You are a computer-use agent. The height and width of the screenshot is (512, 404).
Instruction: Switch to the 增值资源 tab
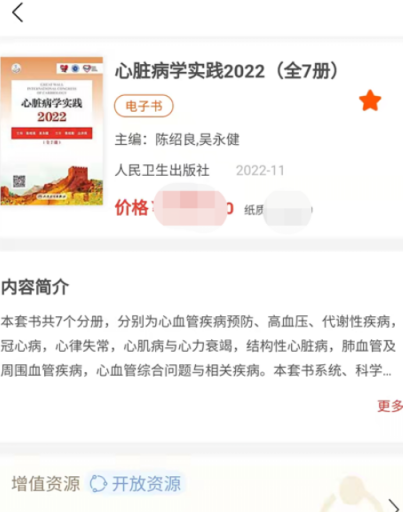pyautogui.click(x=46, y=484)
